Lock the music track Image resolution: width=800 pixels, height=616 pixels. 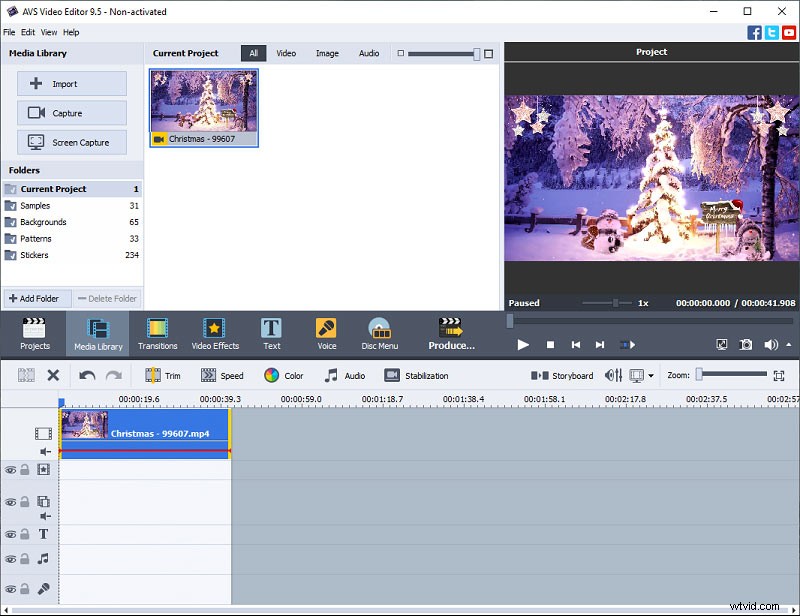point(24,559)
